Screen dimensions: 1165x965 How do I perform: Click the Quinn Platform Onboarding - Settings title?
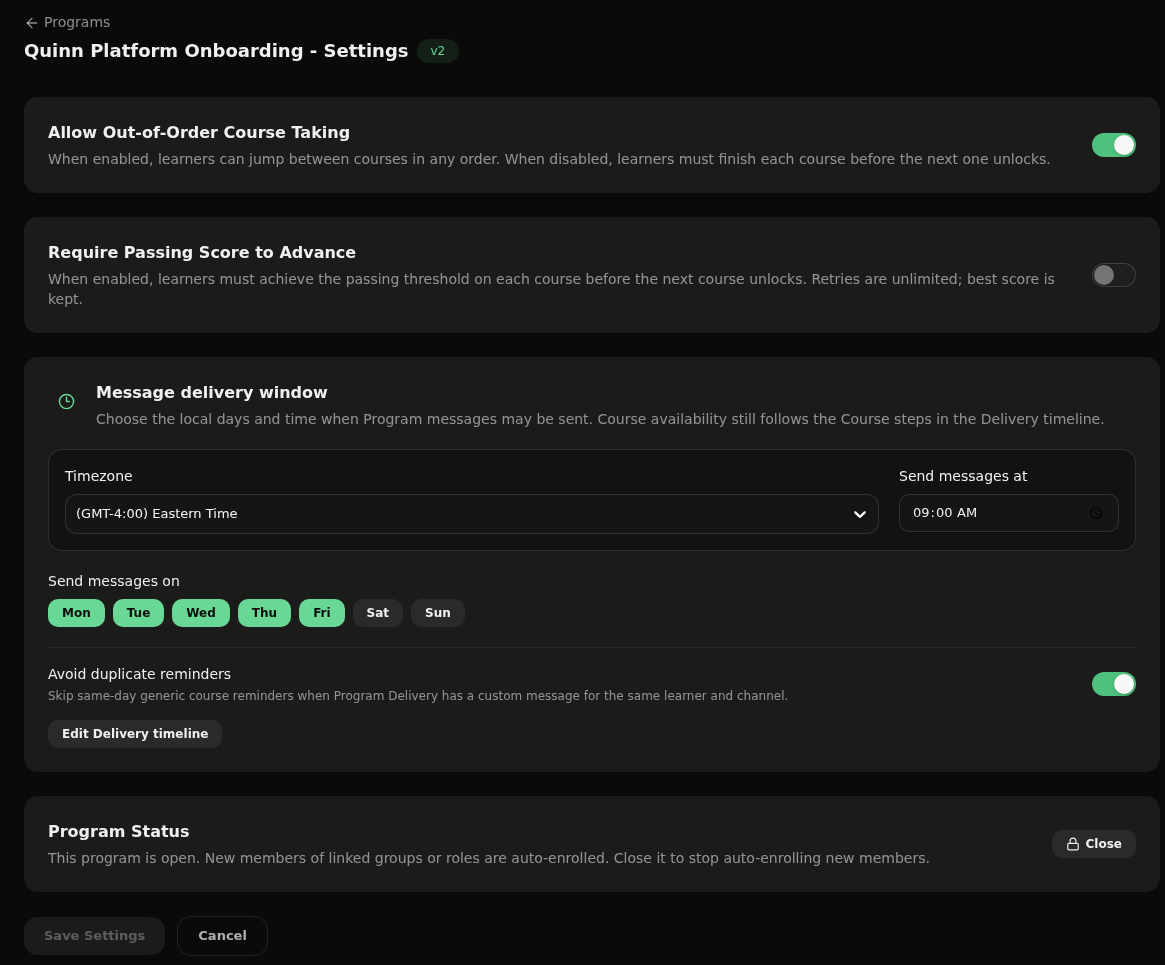point(216,51)
